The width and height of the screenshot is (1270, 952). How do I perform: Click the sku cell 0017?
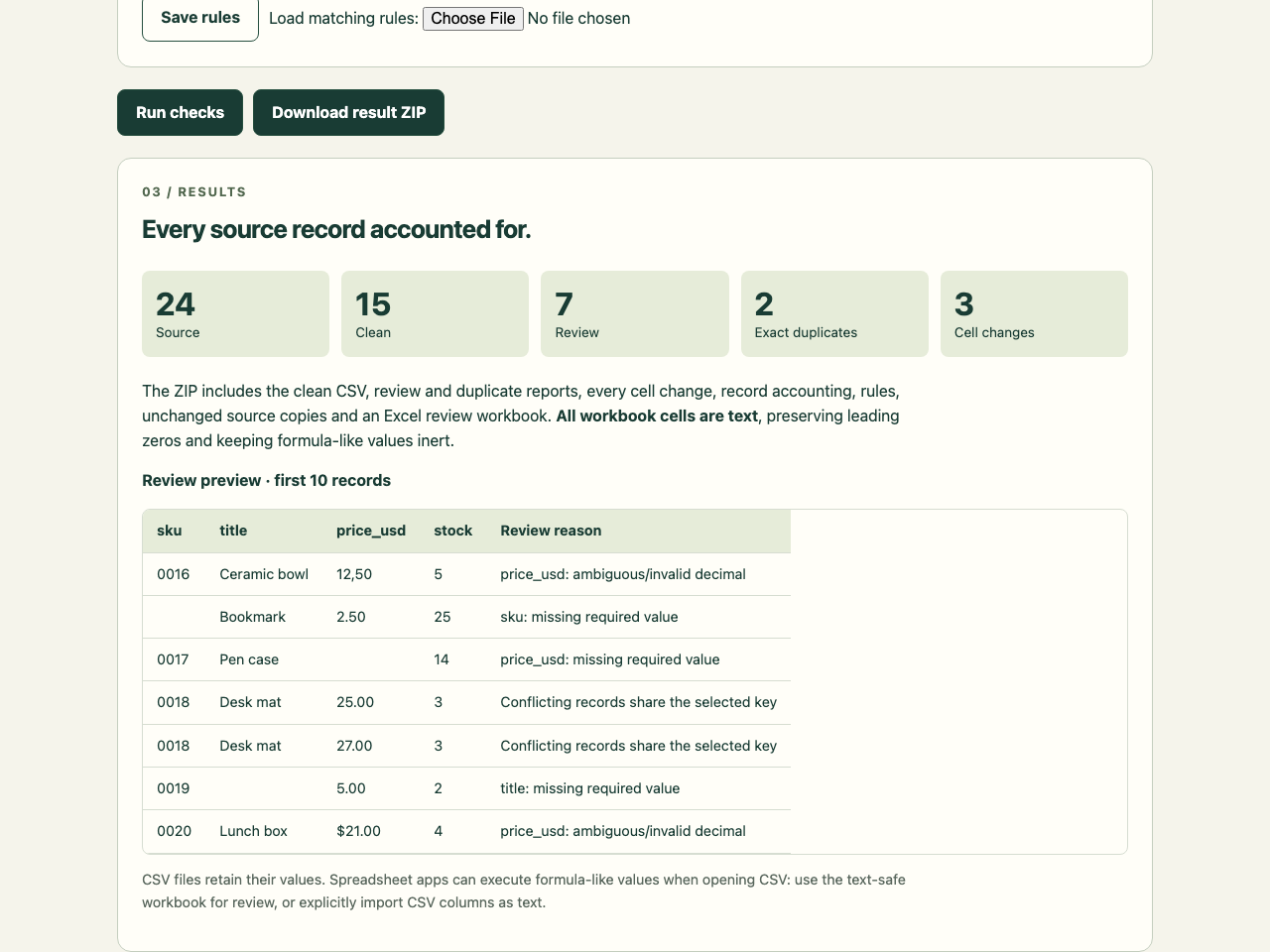tap(174, 659)
